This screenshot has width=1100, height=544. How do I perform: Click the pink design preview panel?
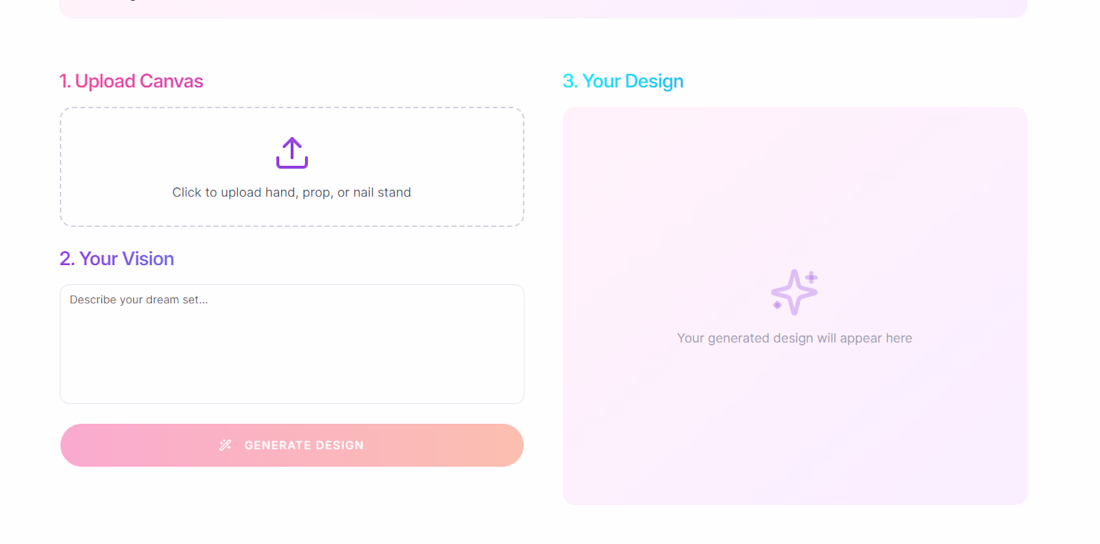click(x=795, y=305)
